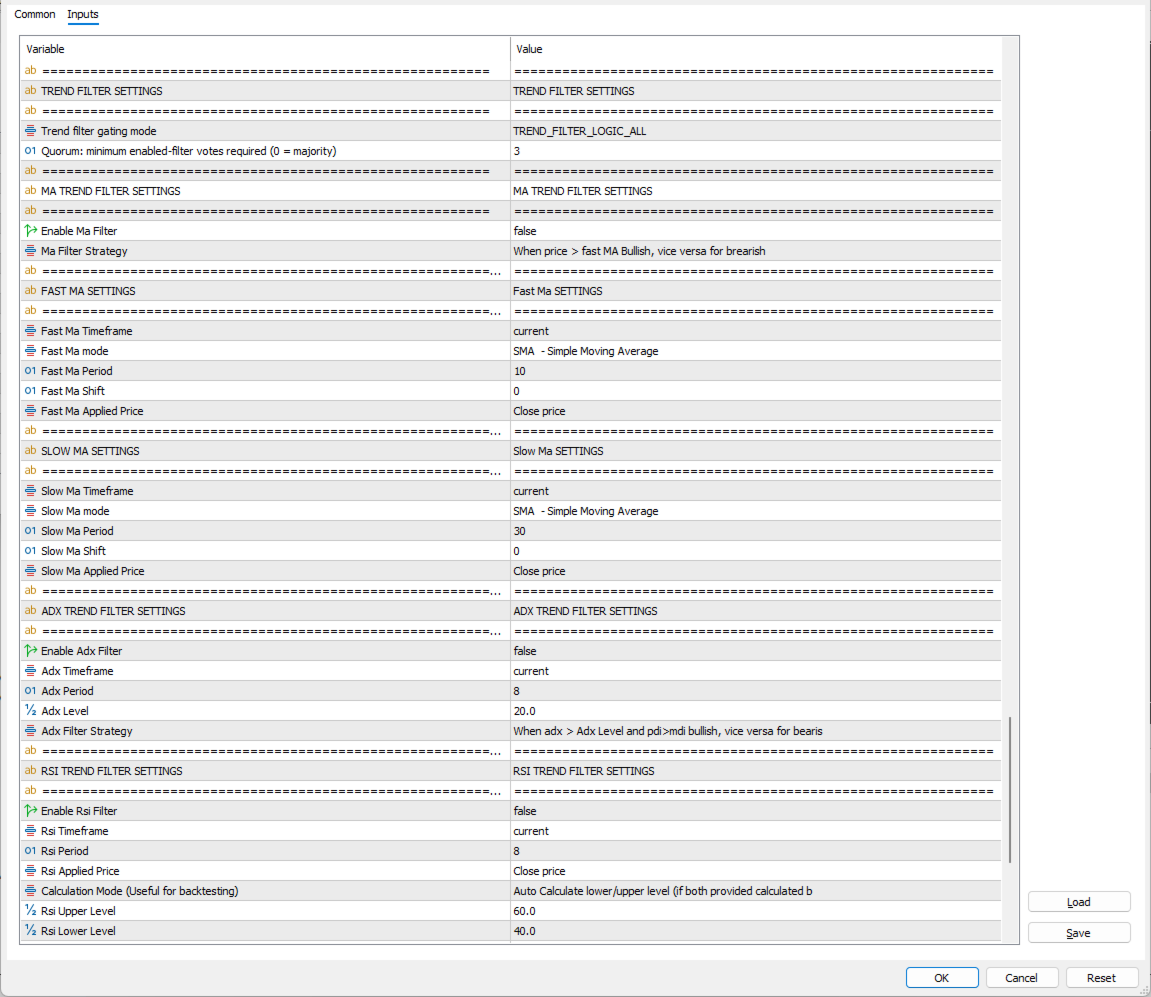Edit the Adx Level value 20.0
Viewport: 1151px width, 997px height.
[755, 711]
